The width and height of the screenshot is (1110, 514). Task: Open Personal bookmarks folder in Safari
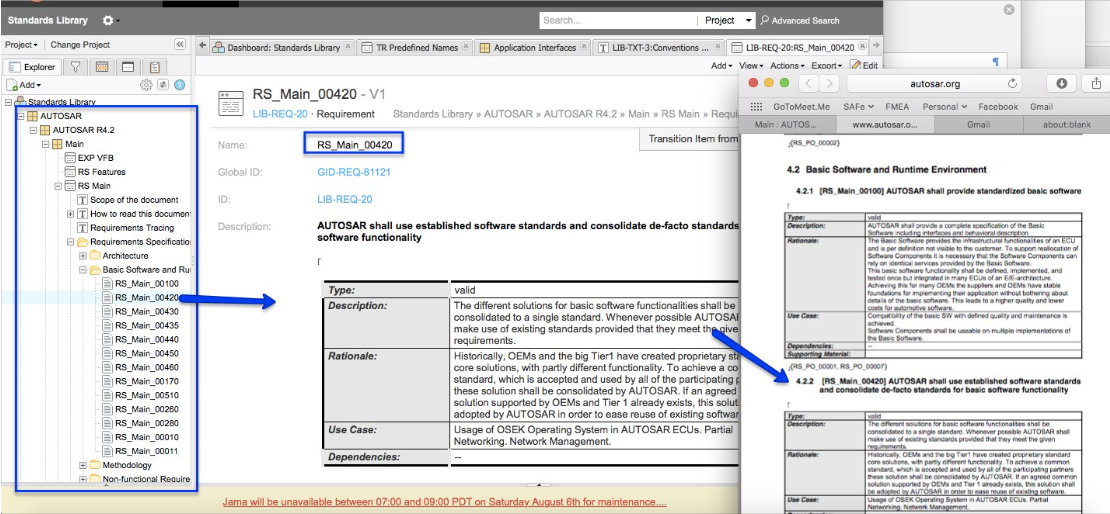[x=944, y=107]
